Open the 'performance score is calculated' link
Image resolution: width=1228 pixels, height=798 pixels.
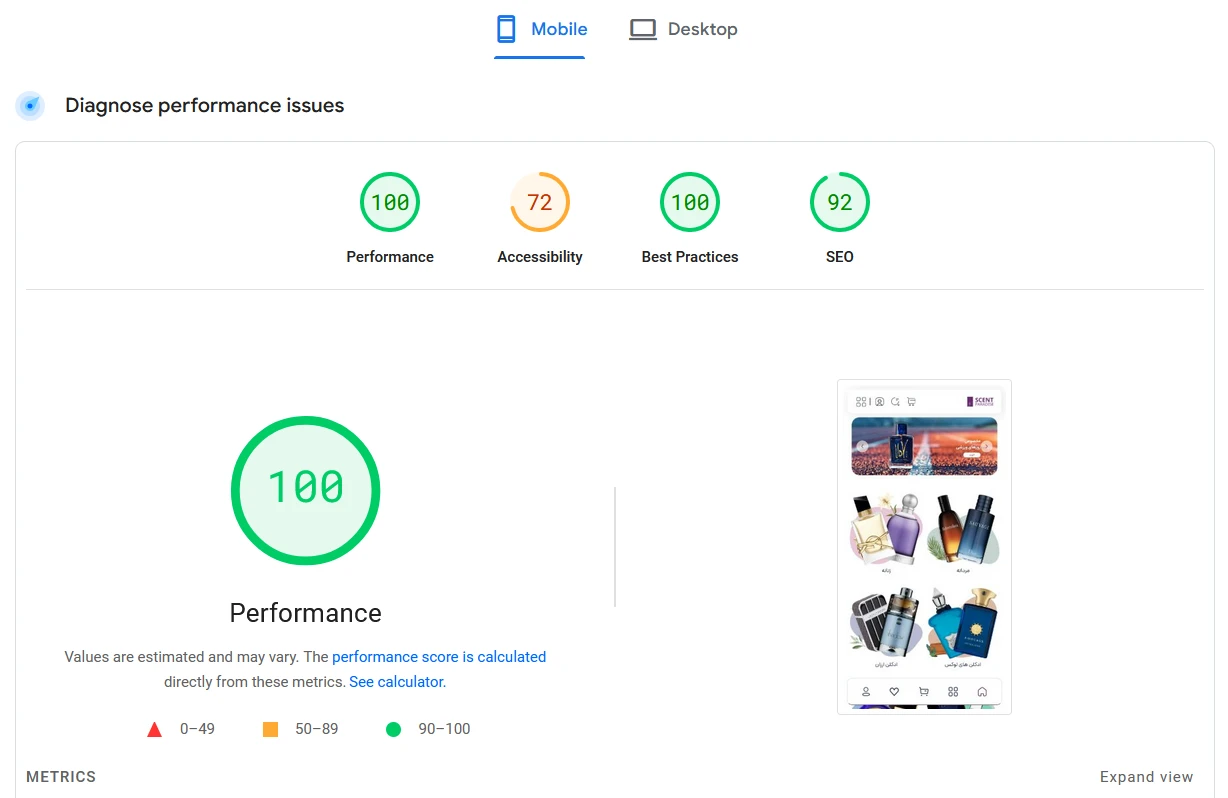(439, 657)
